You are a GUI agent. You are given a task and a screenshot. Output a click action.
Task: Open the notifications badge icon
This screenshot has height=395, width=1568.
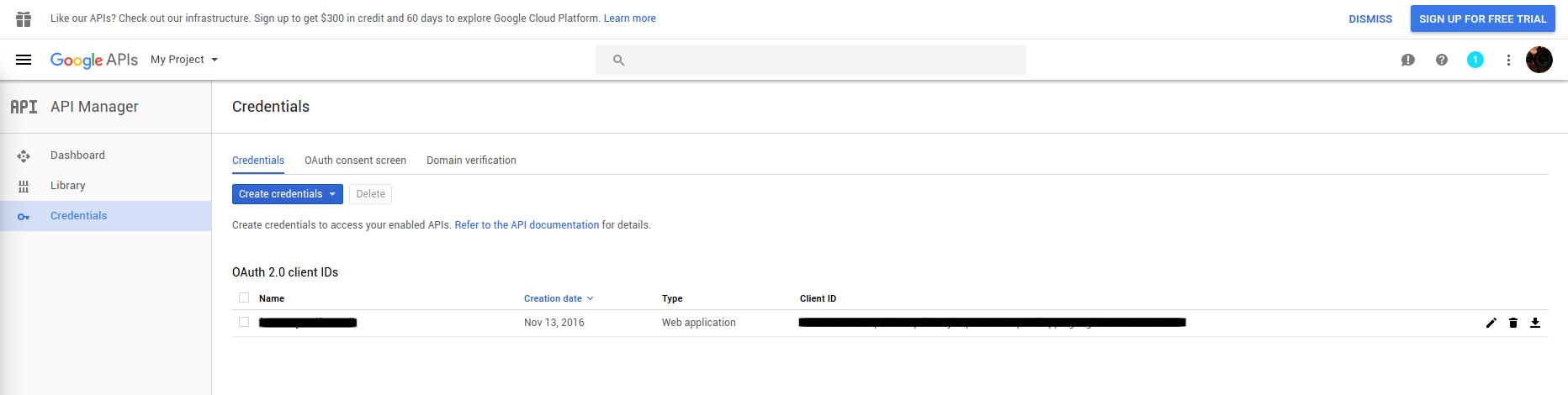click(x=1475, y=60)
